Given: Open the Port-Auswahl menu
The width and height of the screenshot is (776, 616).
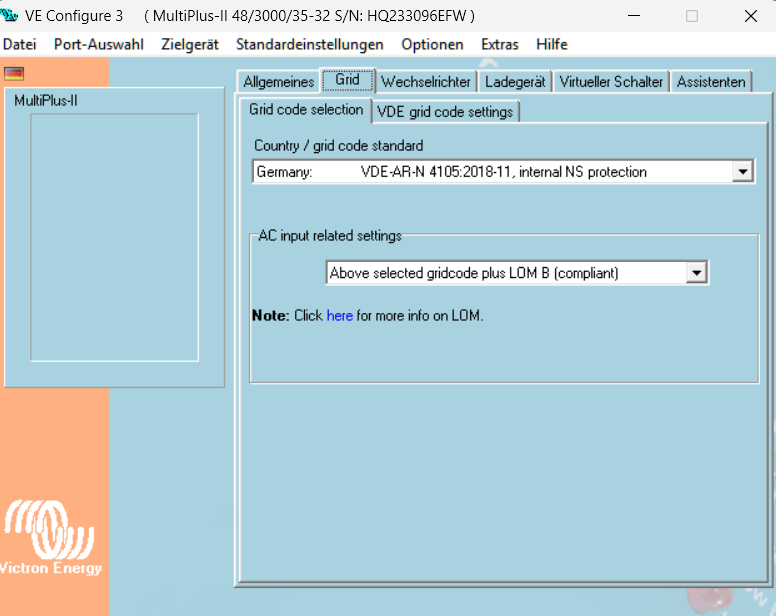Looking at the screenshot, I should click(x=98, y=45).
